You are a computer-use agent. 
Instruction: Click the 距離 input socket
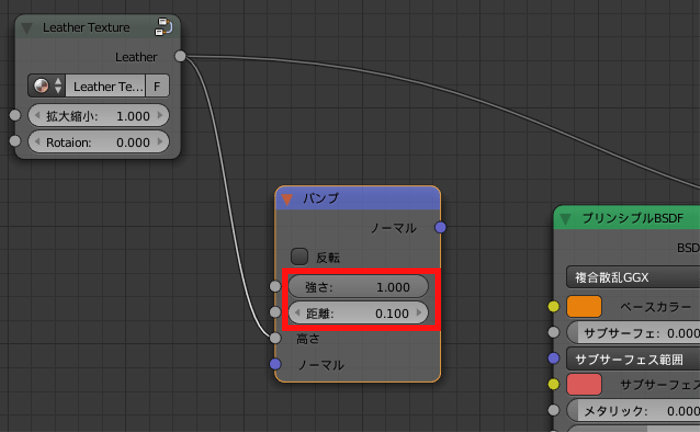click(x=275, y=312)
